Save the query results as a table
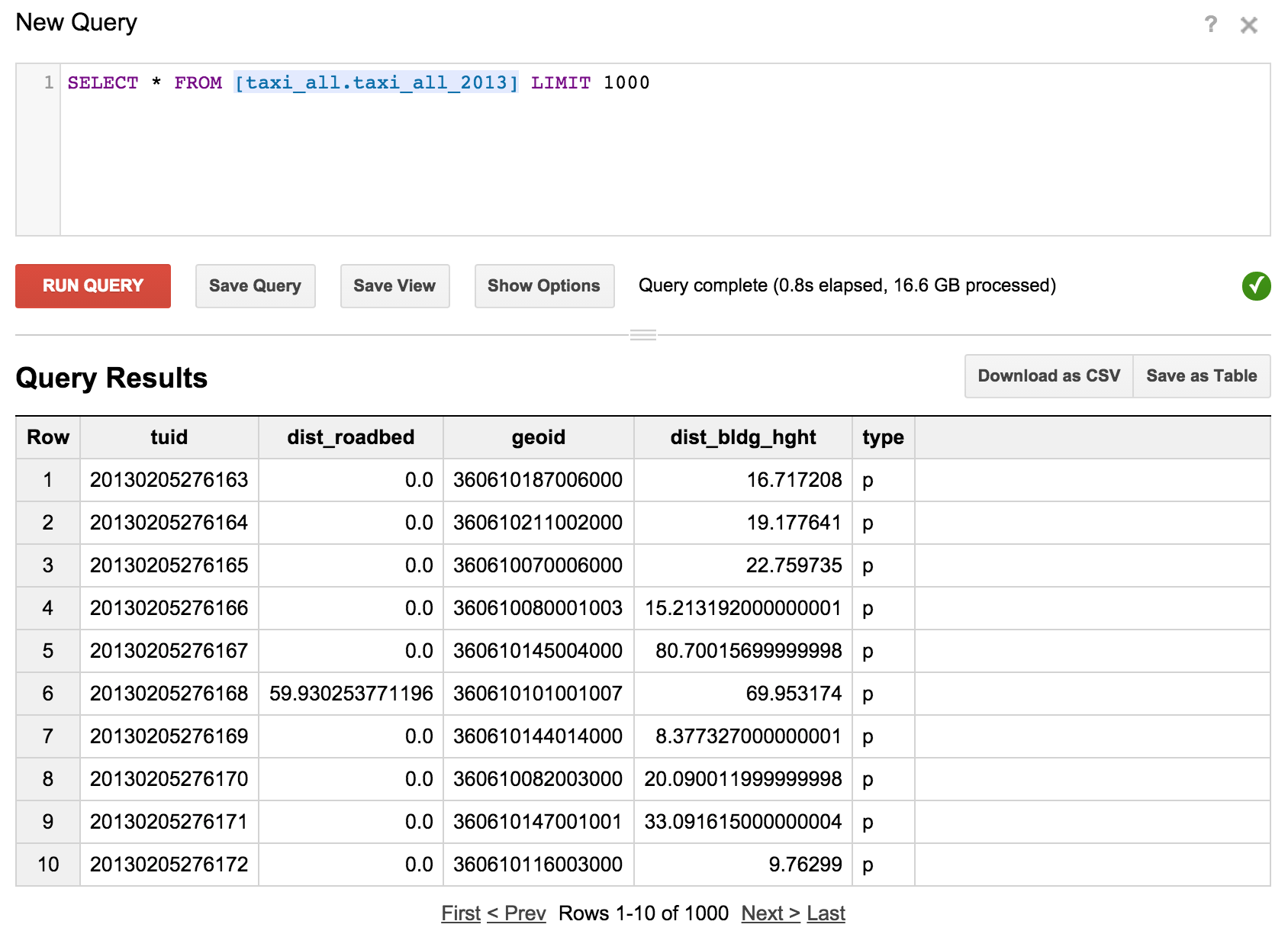 pos(1201,375)
